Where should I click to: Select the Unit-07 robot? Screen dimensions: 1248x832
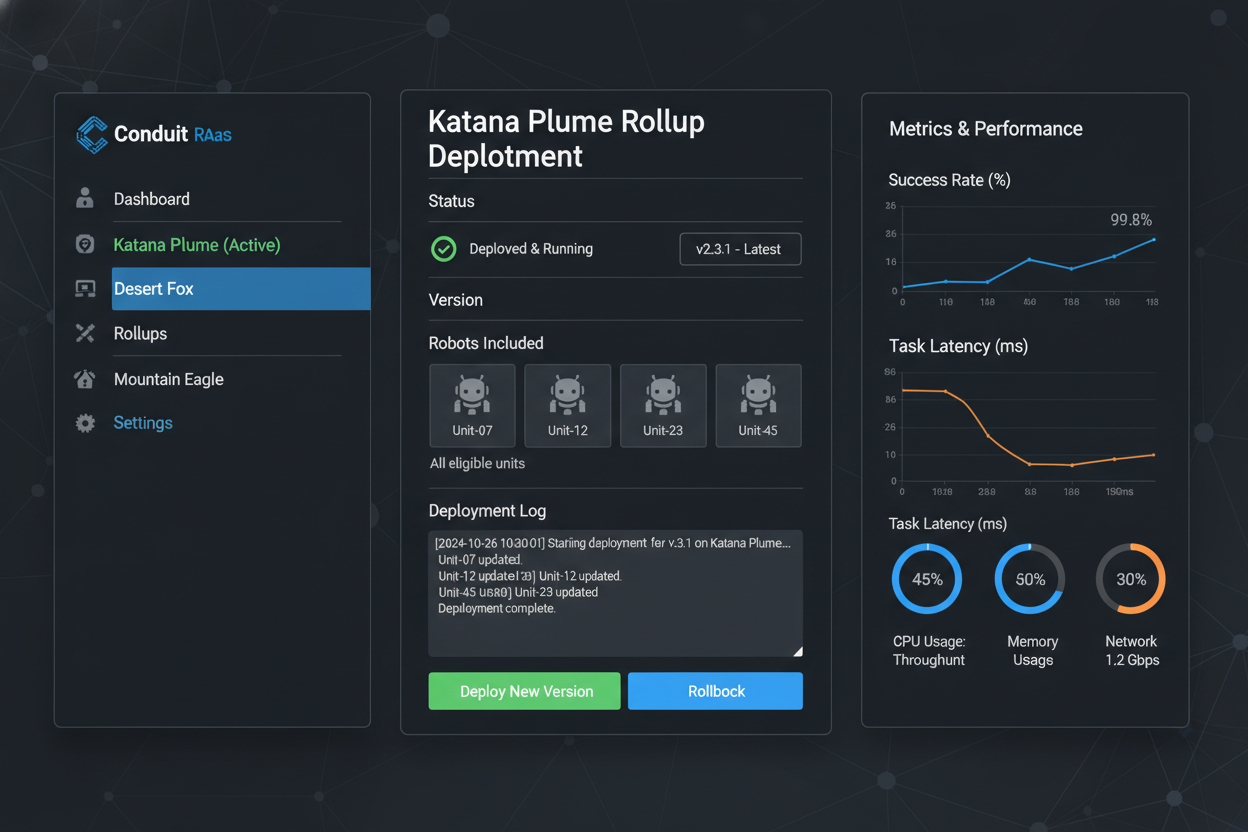tap(472, 405)
